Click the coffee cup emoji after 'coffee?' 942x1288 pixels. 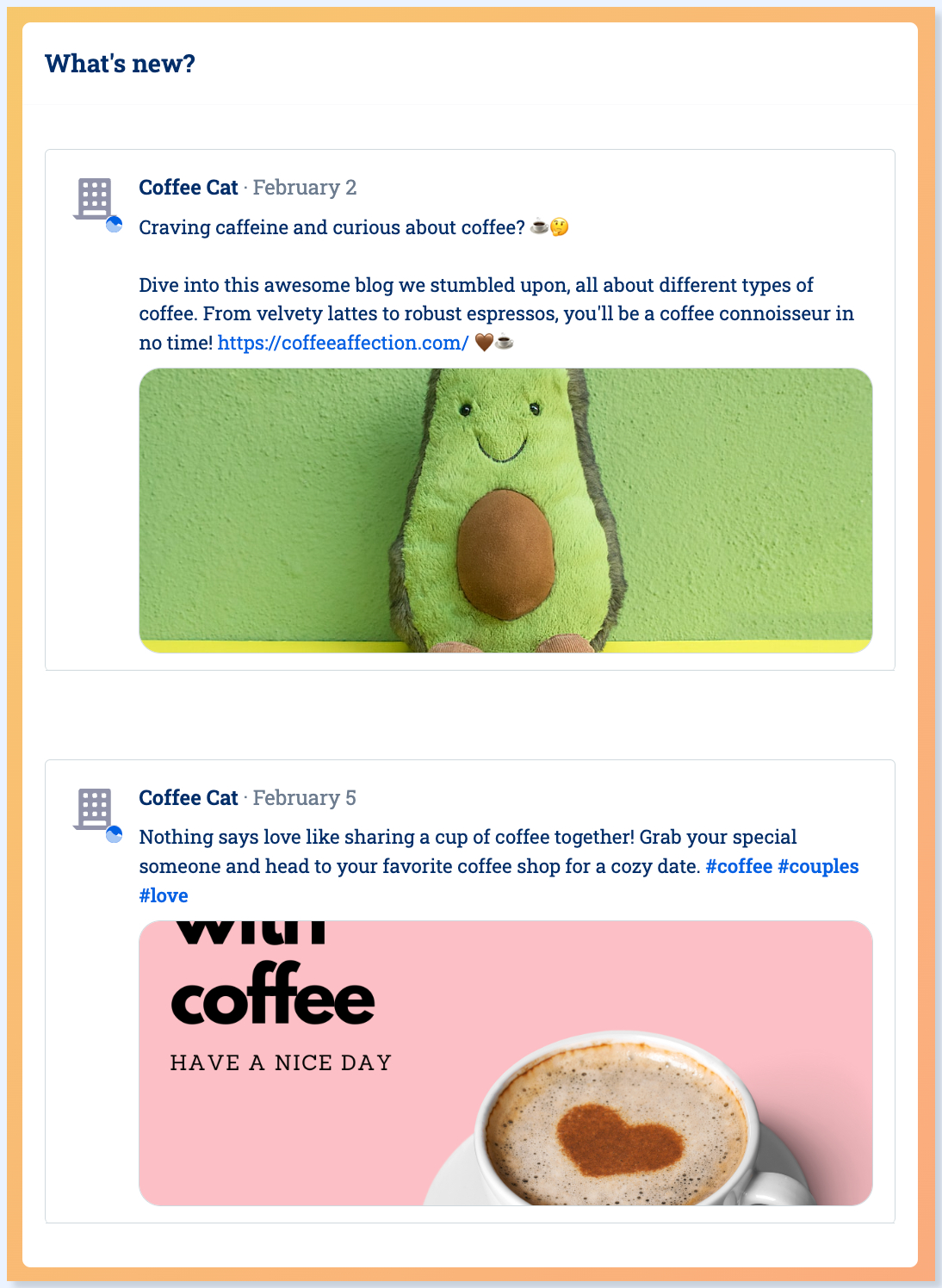point(539,227)
